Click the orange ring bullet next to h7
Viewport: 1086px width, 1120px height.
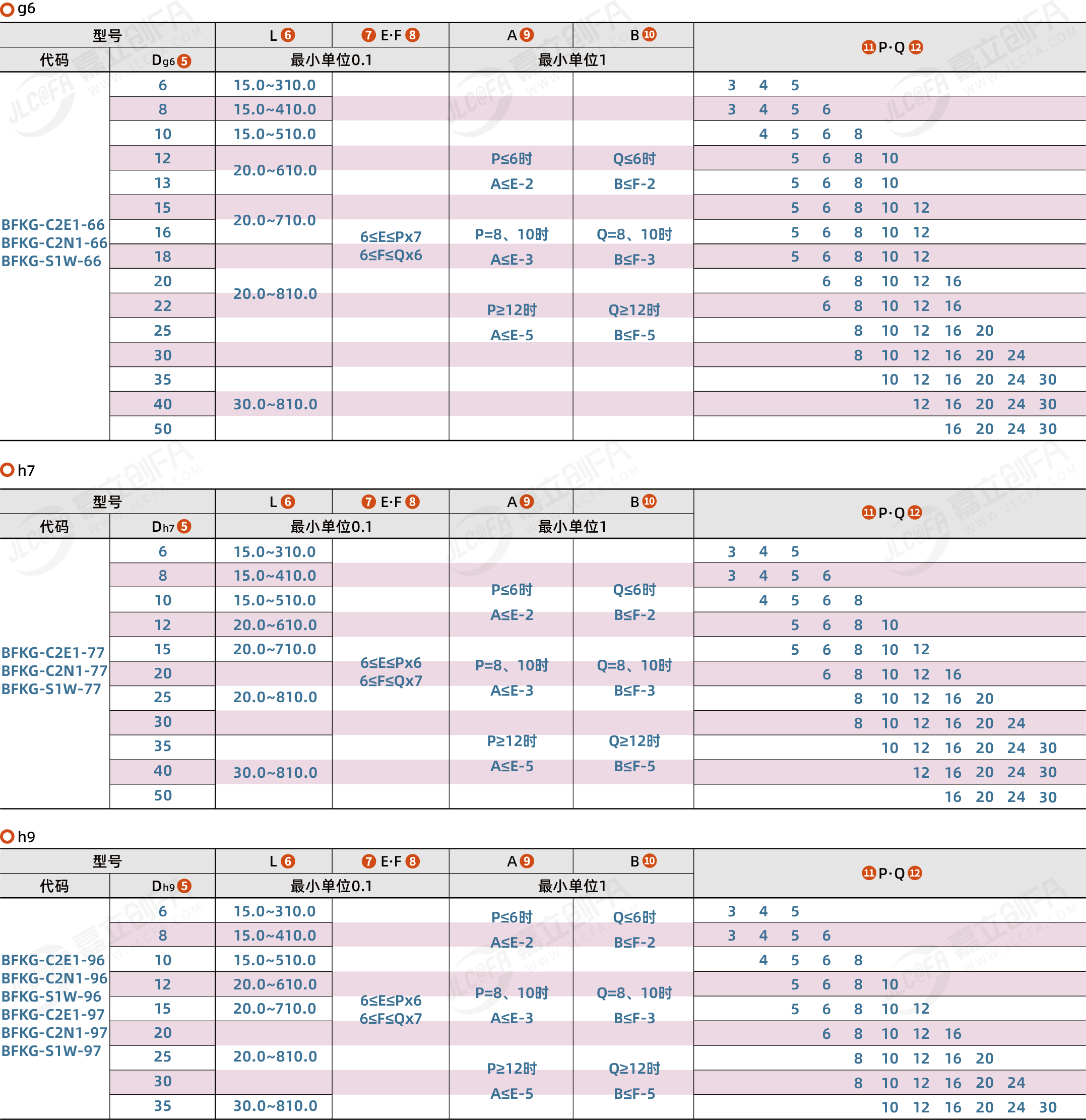click(x=8, y=470)
